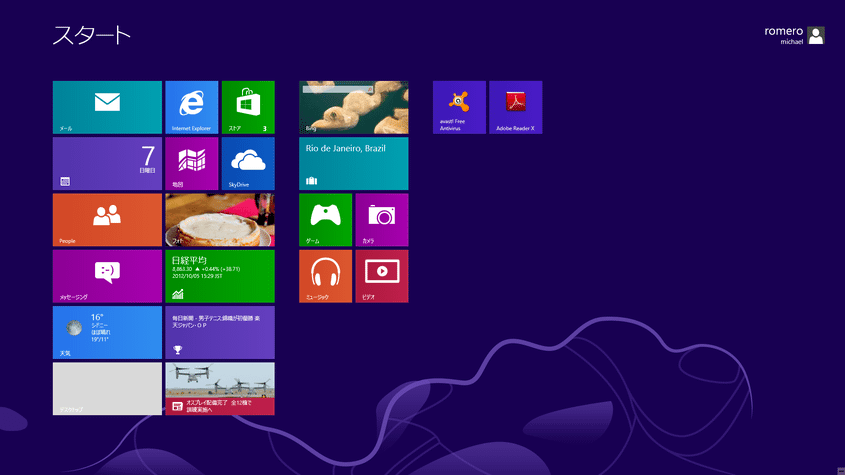
Task: Click the romero user account picture
Action: click(816, 35)
